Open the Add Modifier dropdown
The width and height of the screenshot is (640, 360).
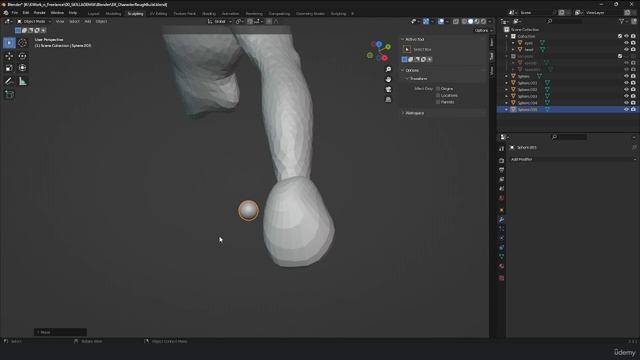(573, 159)
